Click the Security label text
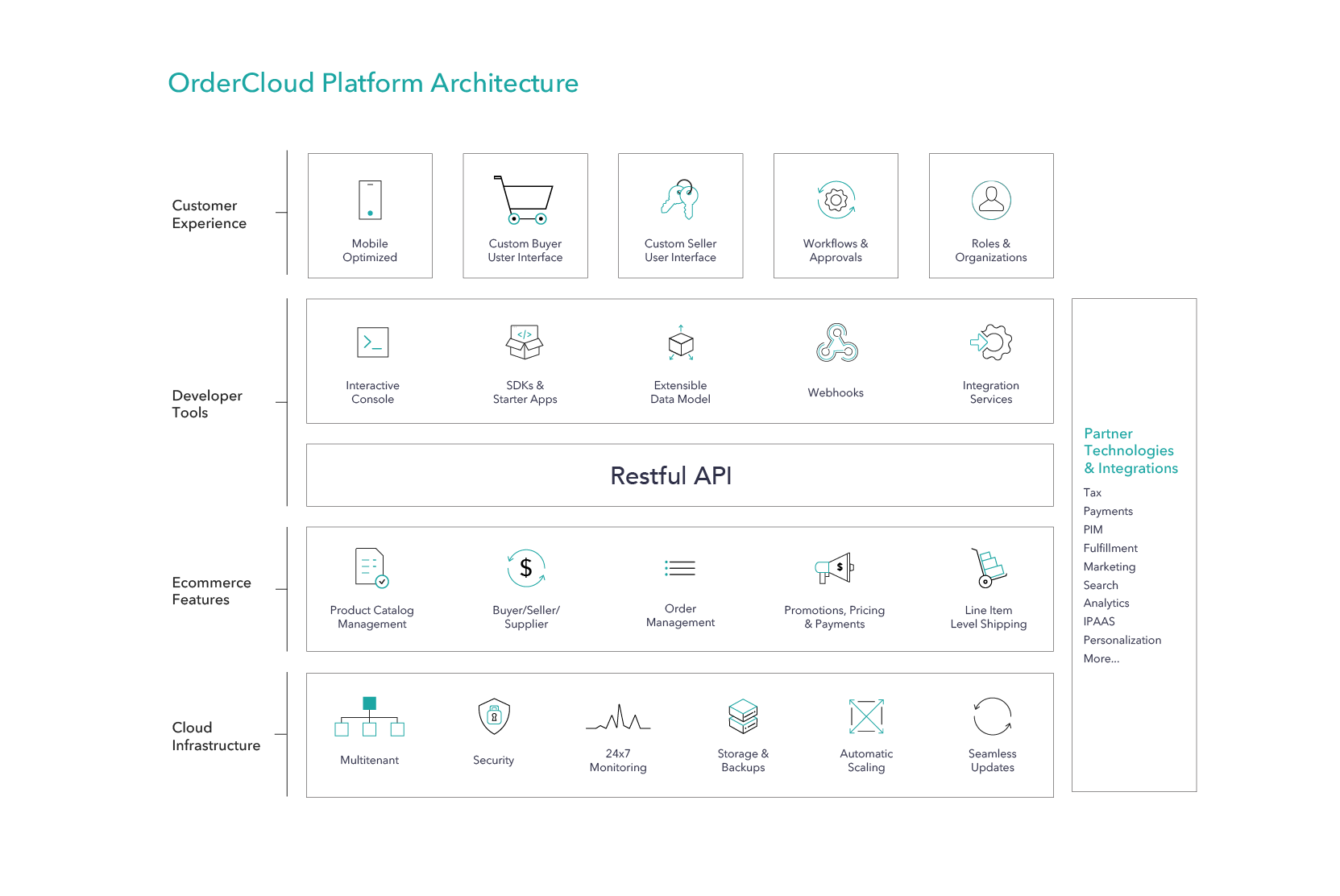 [494, 760]
